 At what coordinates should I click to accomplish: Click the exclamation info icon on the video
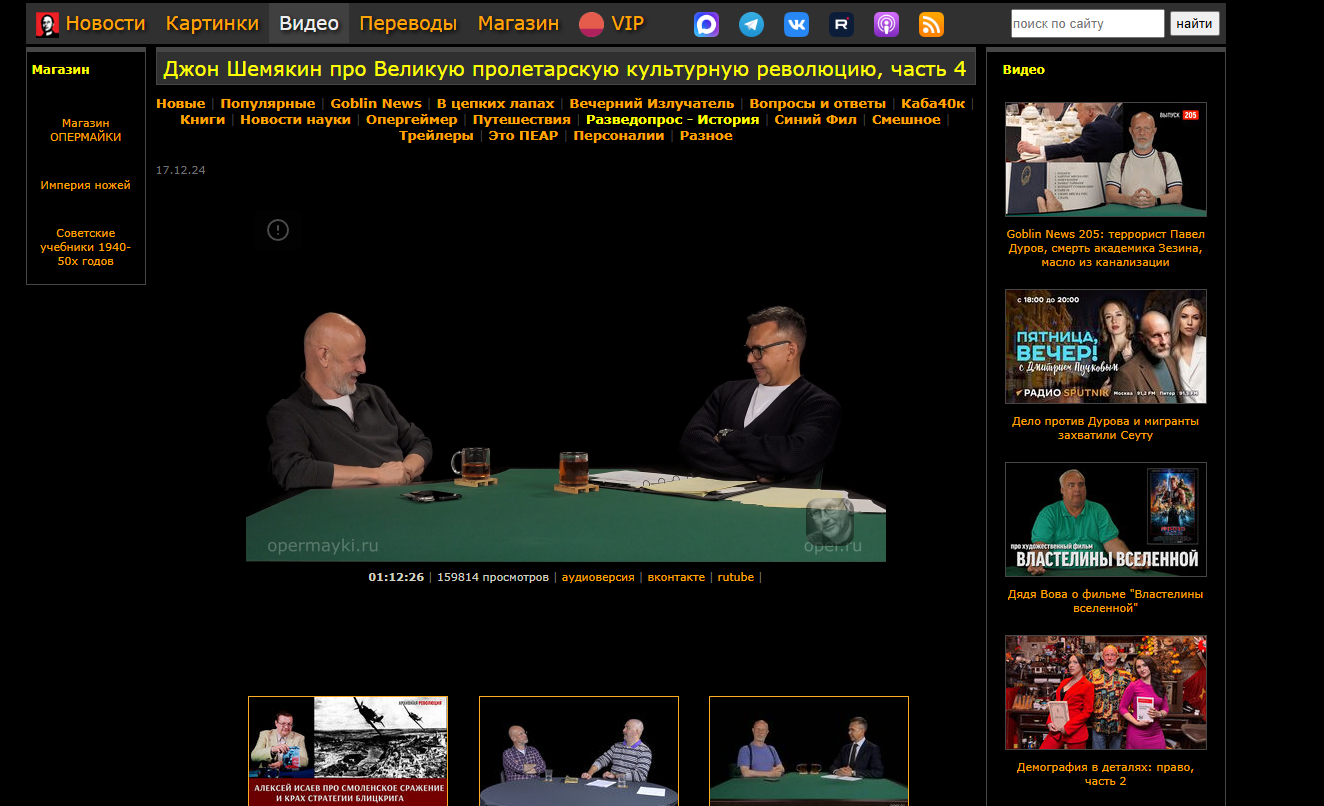[x=278, y=230]
